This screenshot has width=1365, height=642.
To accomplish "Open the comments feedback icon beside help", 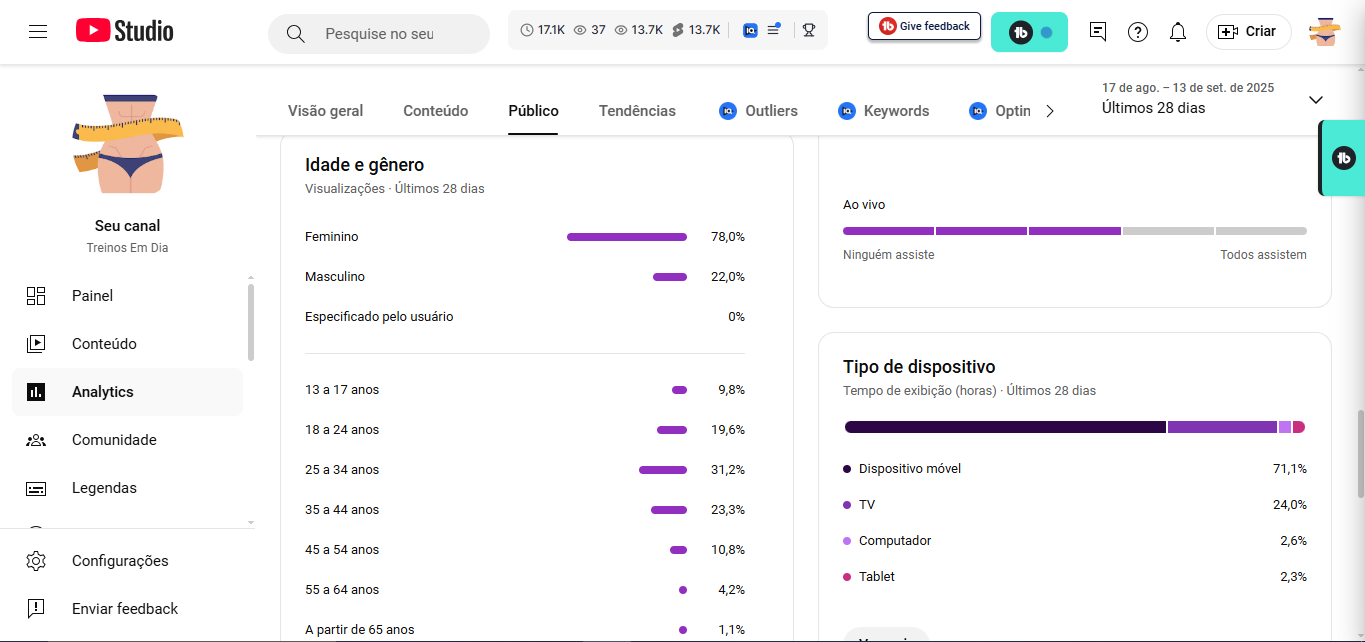I will (x=1098, y=32).
